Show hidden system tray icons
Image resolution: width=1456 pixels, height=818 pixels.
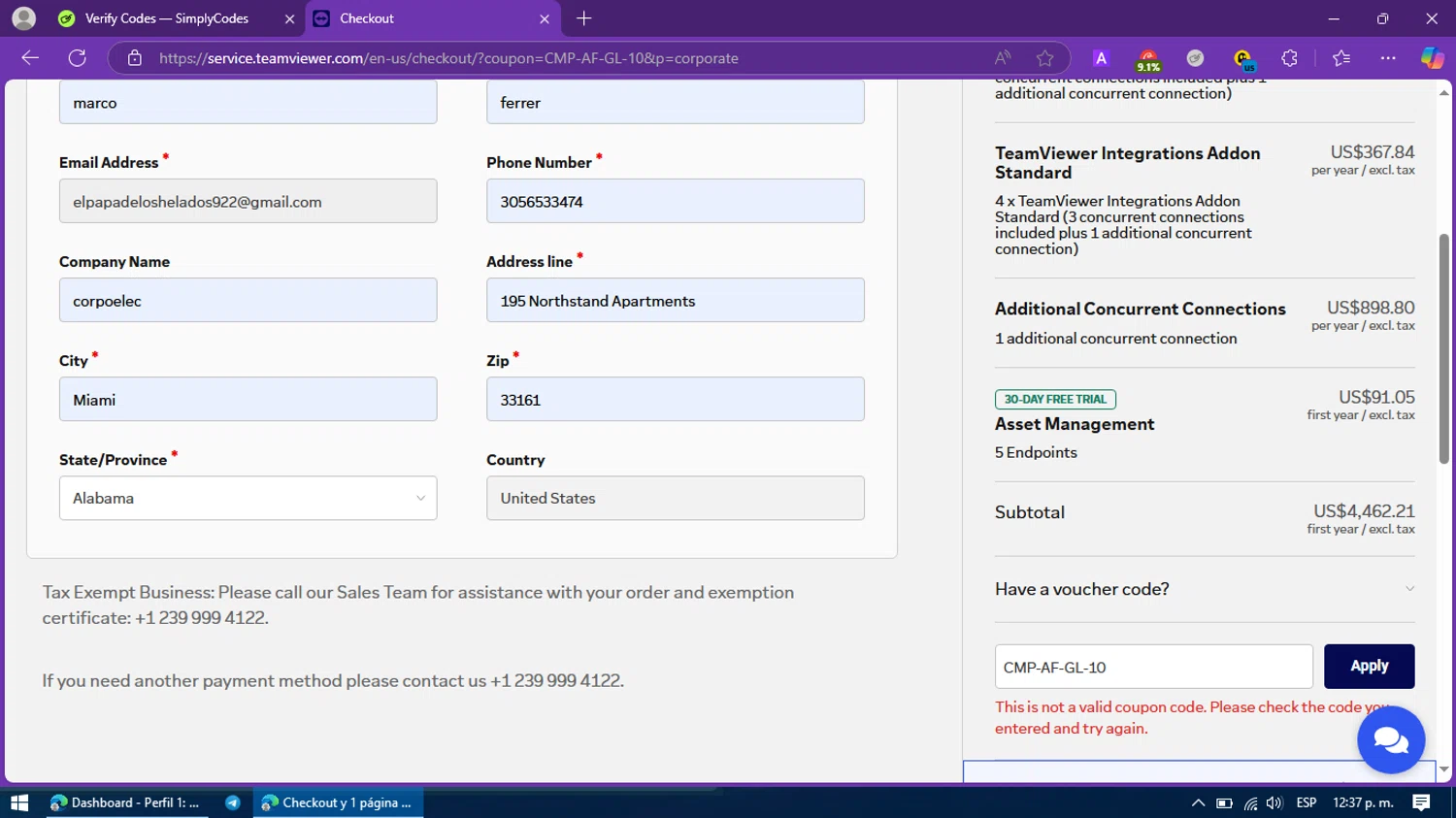coord(1198,802)
